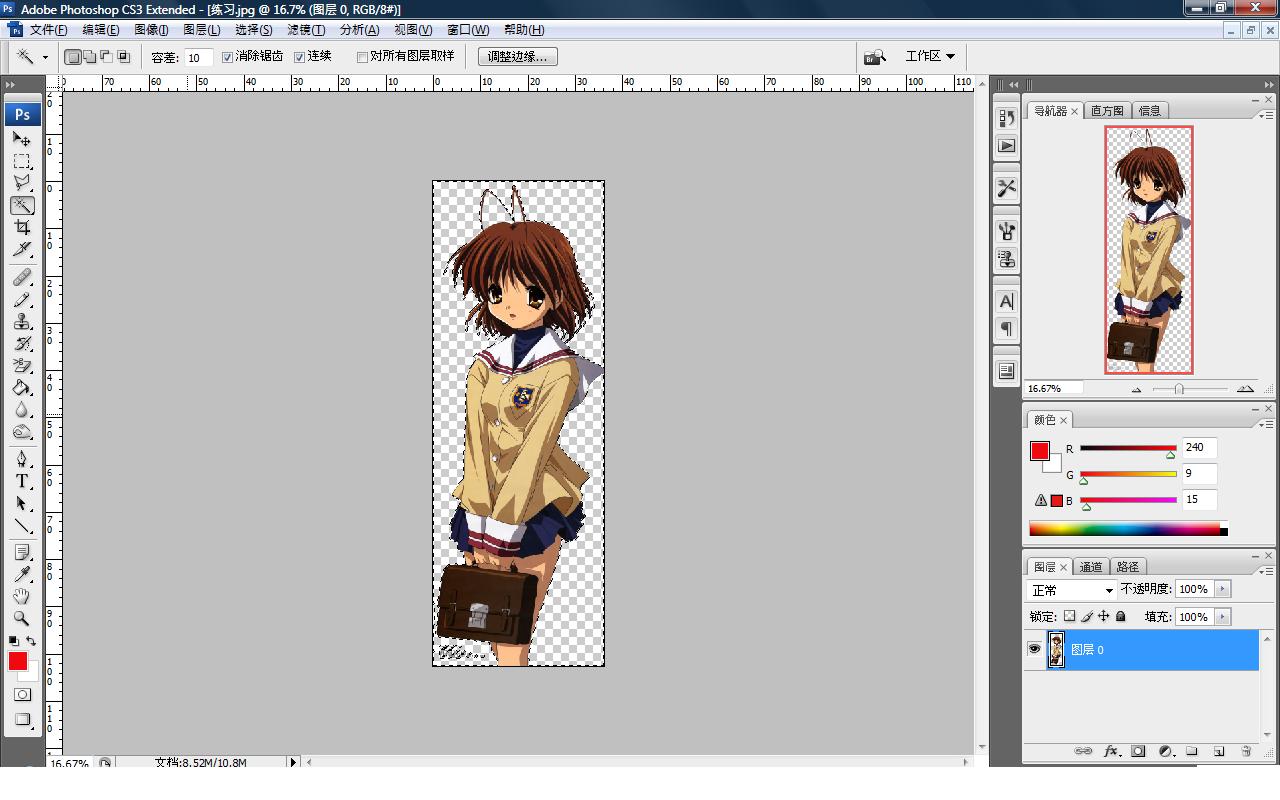Open the Paragraph panel icon
1280x800 pixels.
1006,328
